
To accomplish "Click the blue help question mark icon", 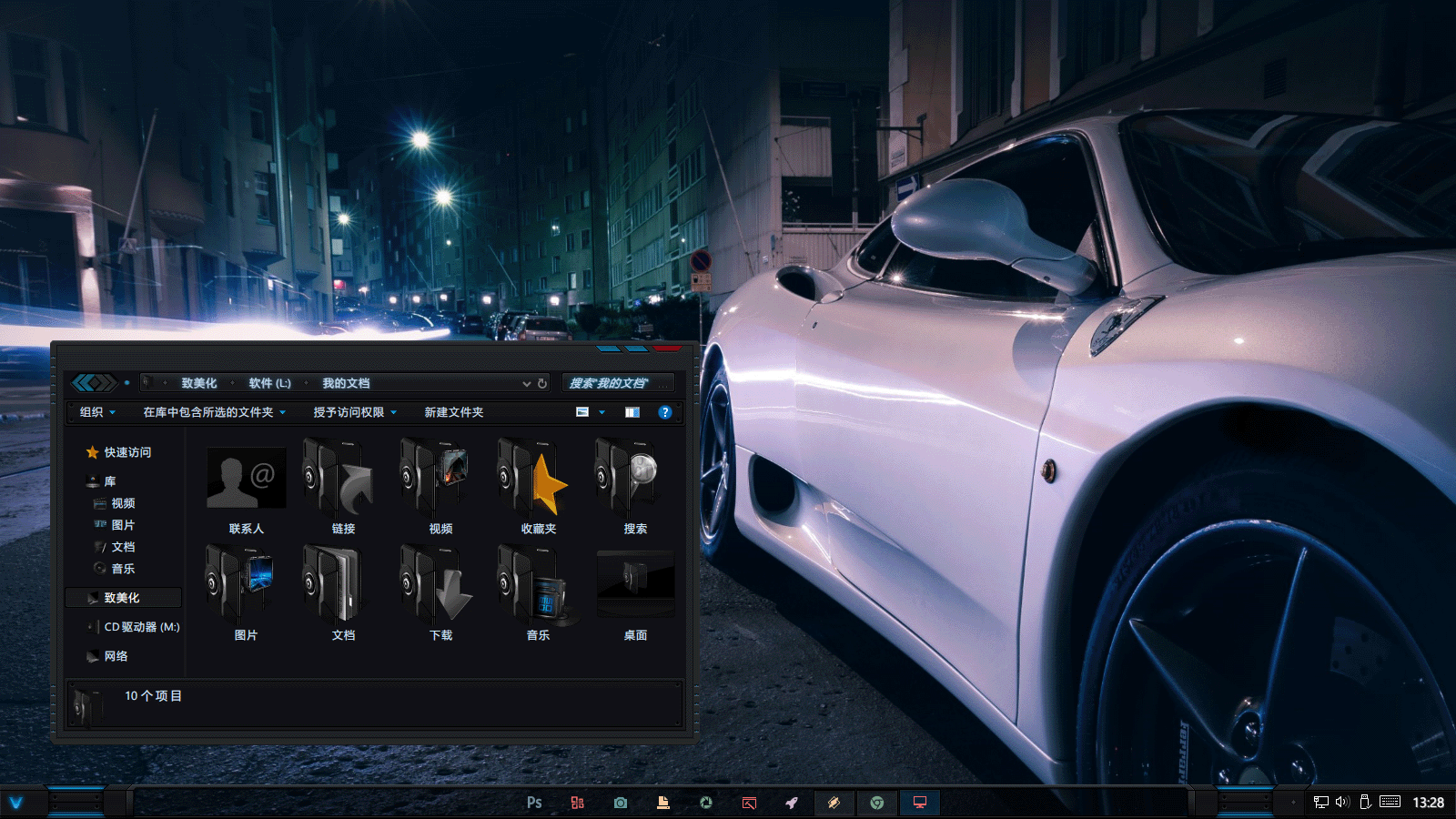I will coord(665,412).
